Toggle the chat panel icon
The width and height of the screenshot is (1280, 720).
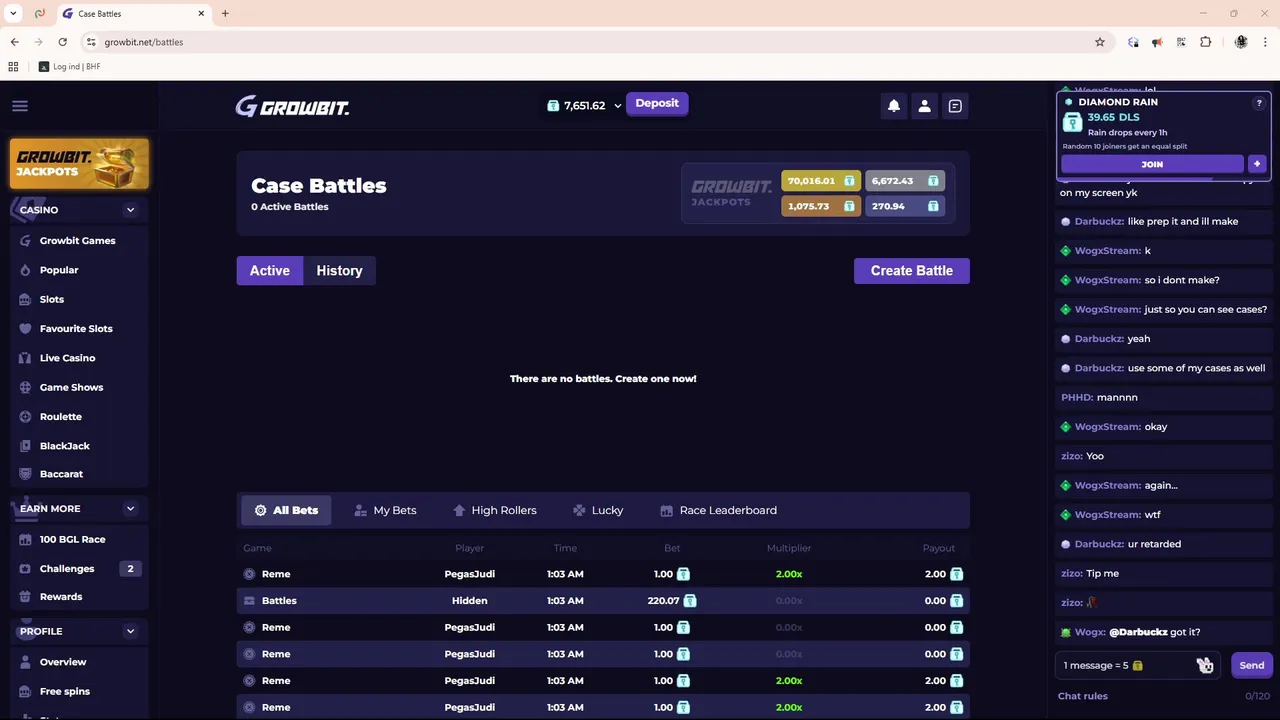(955, 106)
